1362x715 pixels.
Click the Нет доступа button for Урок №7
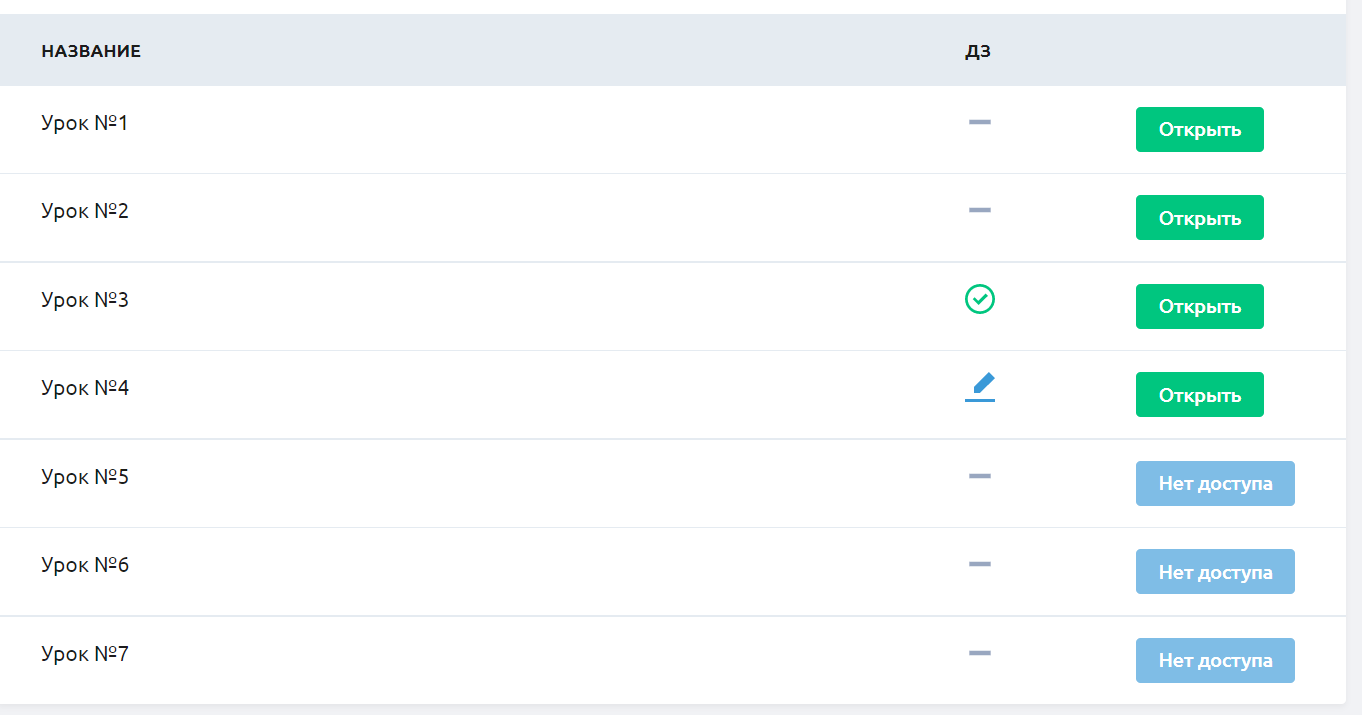click(1215, 661)
